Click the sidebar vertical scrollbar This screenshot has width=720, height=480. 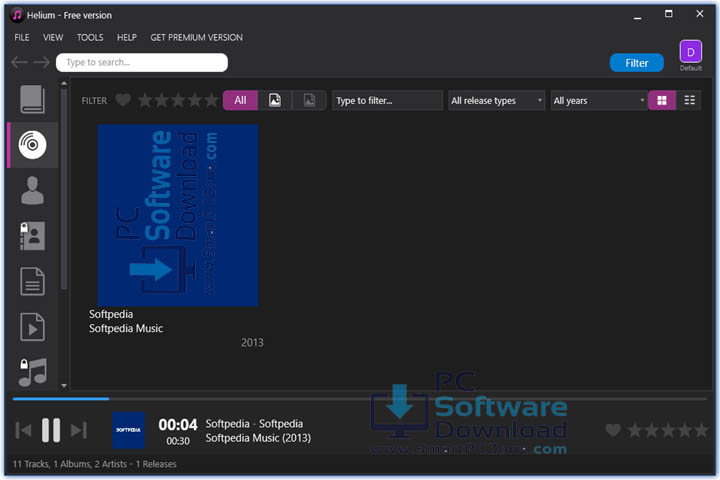pos(64,188)
